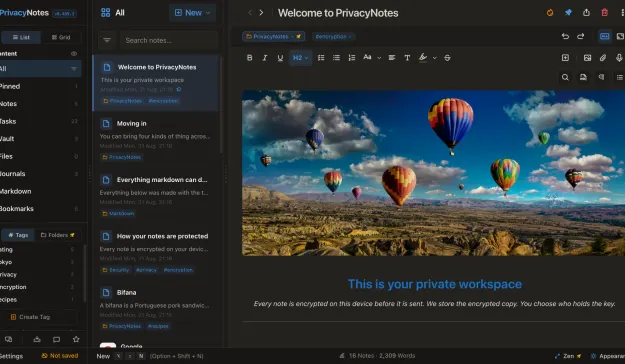Switch to Grid view
Screen dimensions: 625x364
(61, 37)
